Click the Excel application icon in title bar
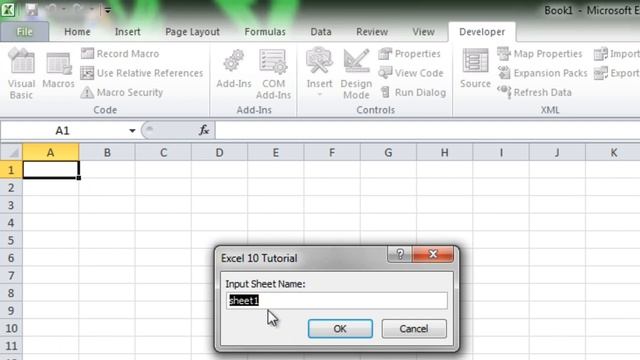Screen dimensions: 640x360 (x=8, y=9)
